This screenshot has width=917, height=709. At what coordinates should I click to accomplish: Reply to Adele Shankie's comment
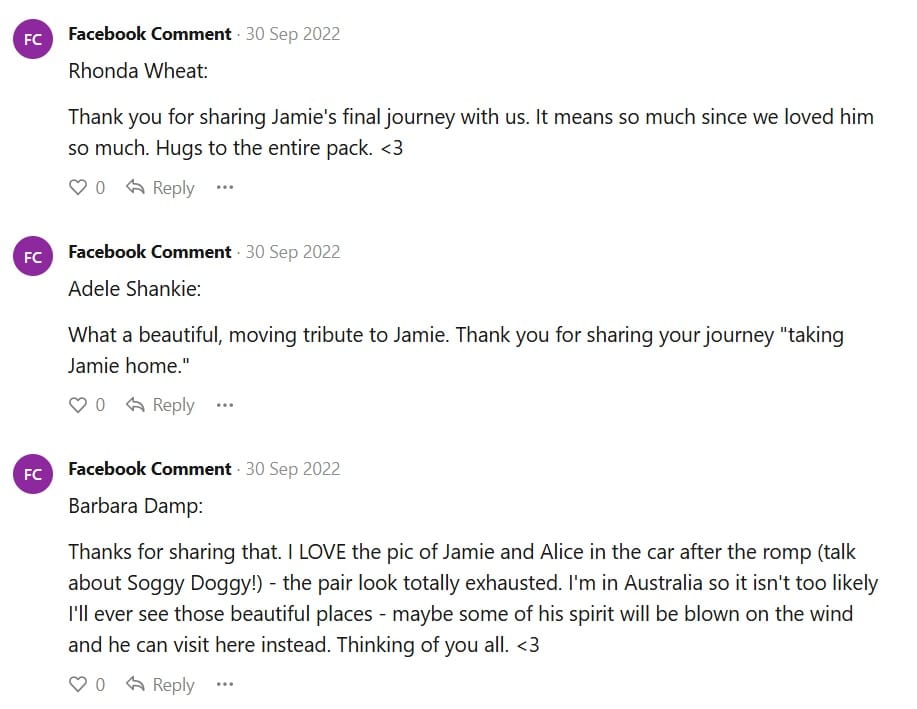click(161, 405)
